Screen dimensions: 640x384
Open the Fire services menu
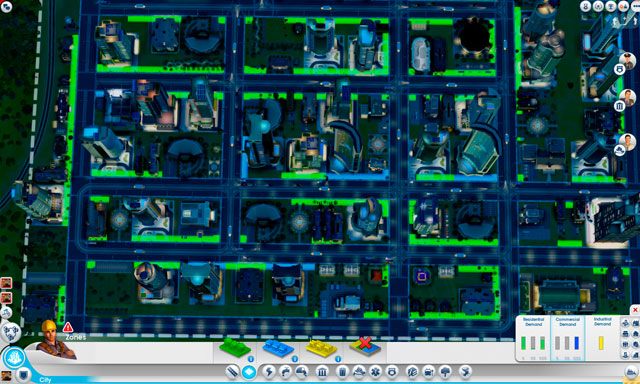(359, 372)
